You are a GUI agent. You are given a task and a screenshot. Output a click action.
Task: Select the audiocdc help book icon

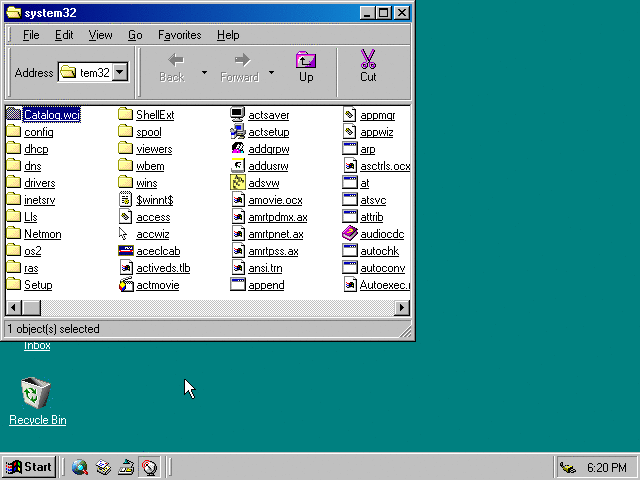coord(350,233)
